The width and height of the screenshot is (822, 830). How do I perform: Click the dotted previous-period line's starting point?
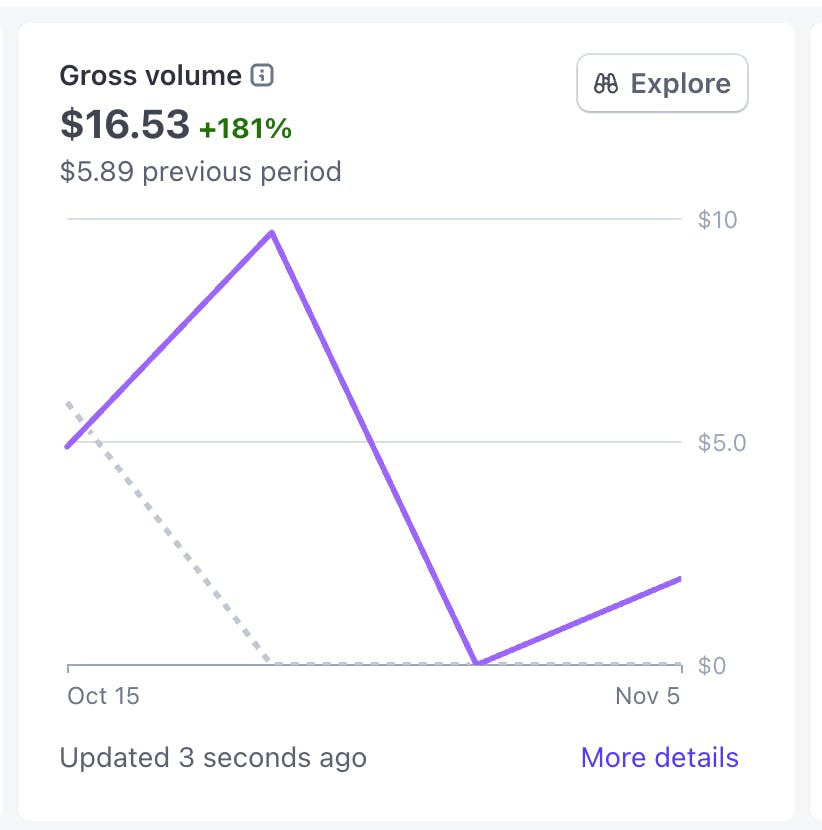[68, 403]
